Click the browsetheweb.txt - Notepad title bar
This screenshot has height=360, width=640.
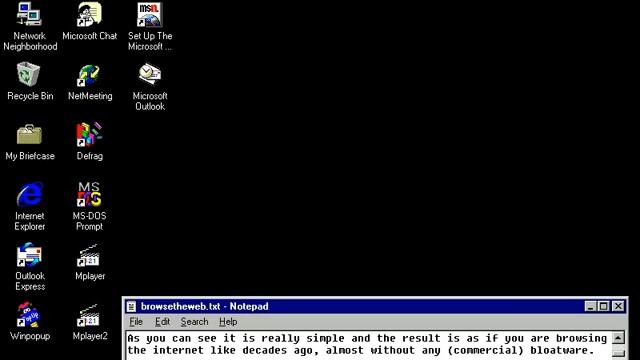[x=375, y=306]
